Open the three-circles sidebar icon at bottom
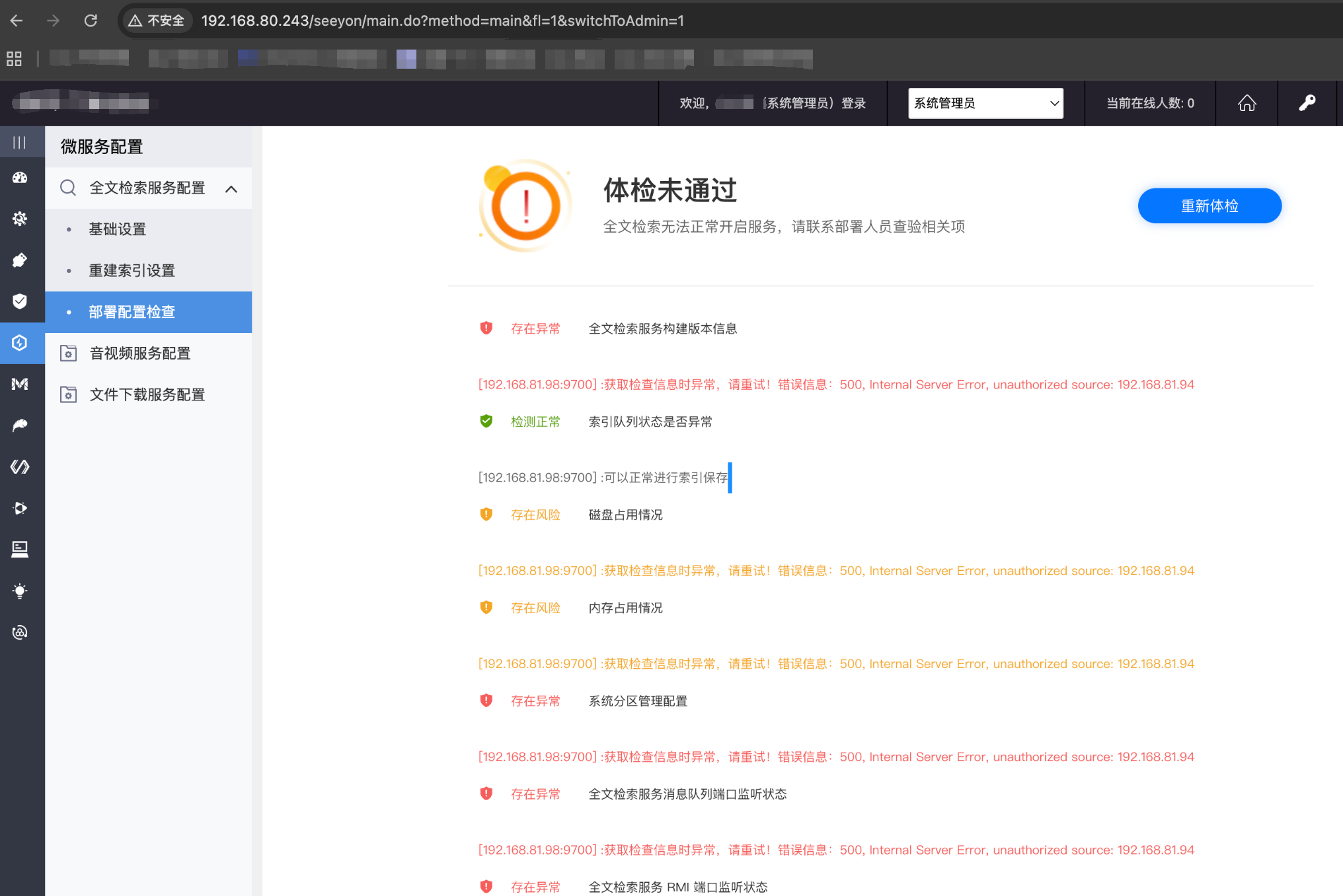The width and height of the screenshot is (1343, 896). pos(20,632)
